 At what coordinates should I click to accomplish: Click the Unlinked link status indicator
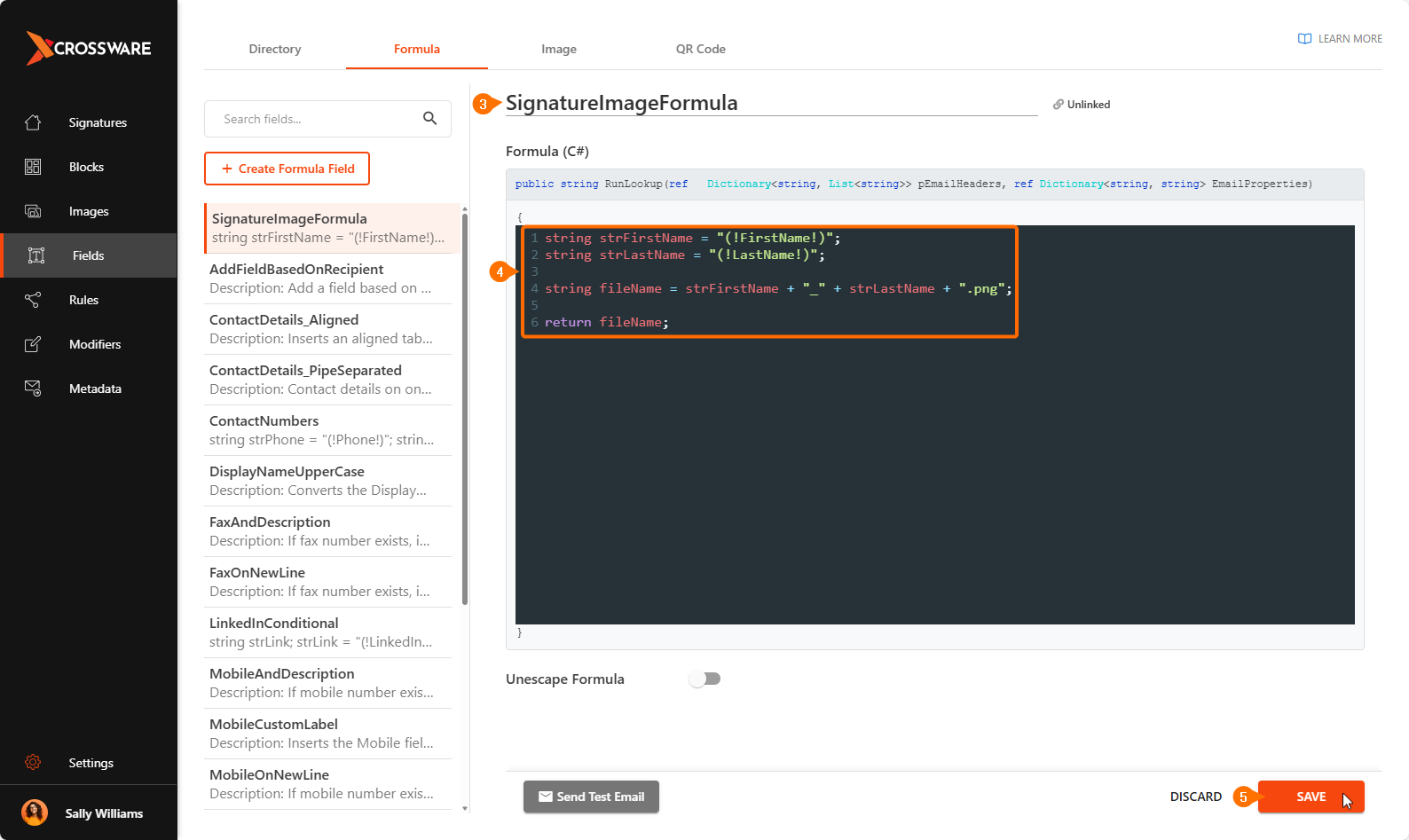pos(1082,105)
